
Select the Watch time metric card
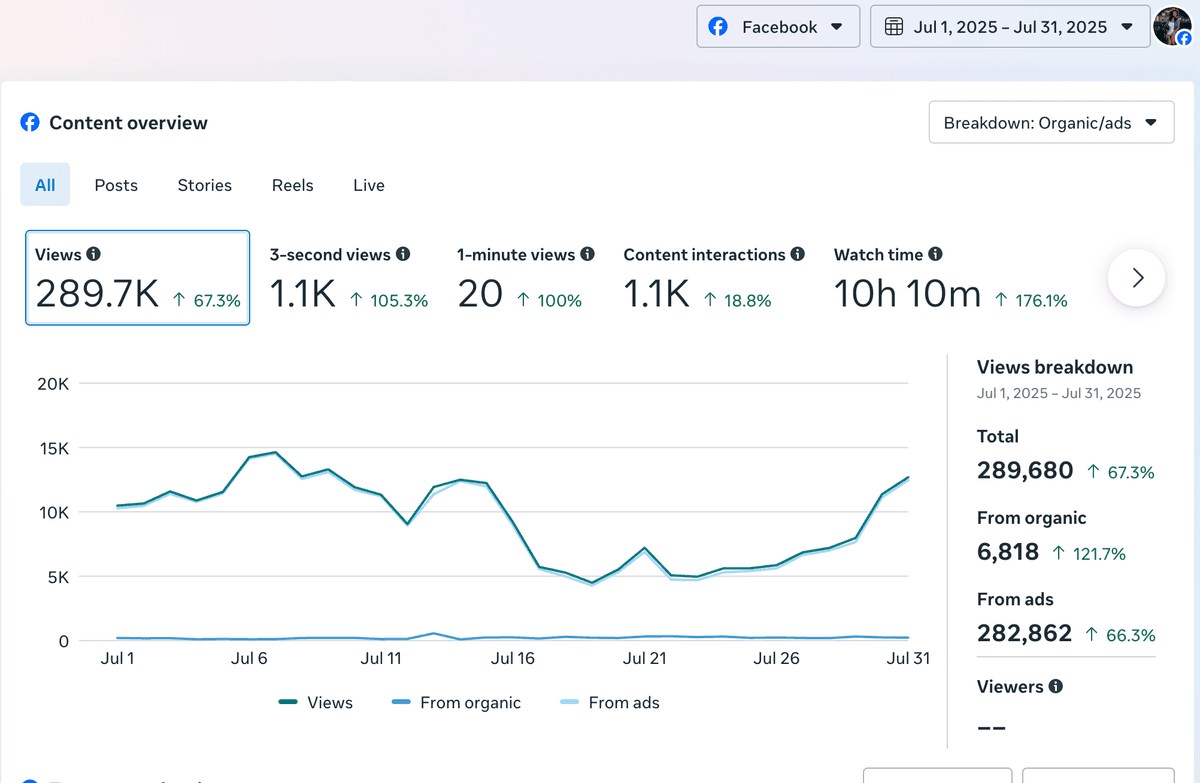[x=951, y=278]
